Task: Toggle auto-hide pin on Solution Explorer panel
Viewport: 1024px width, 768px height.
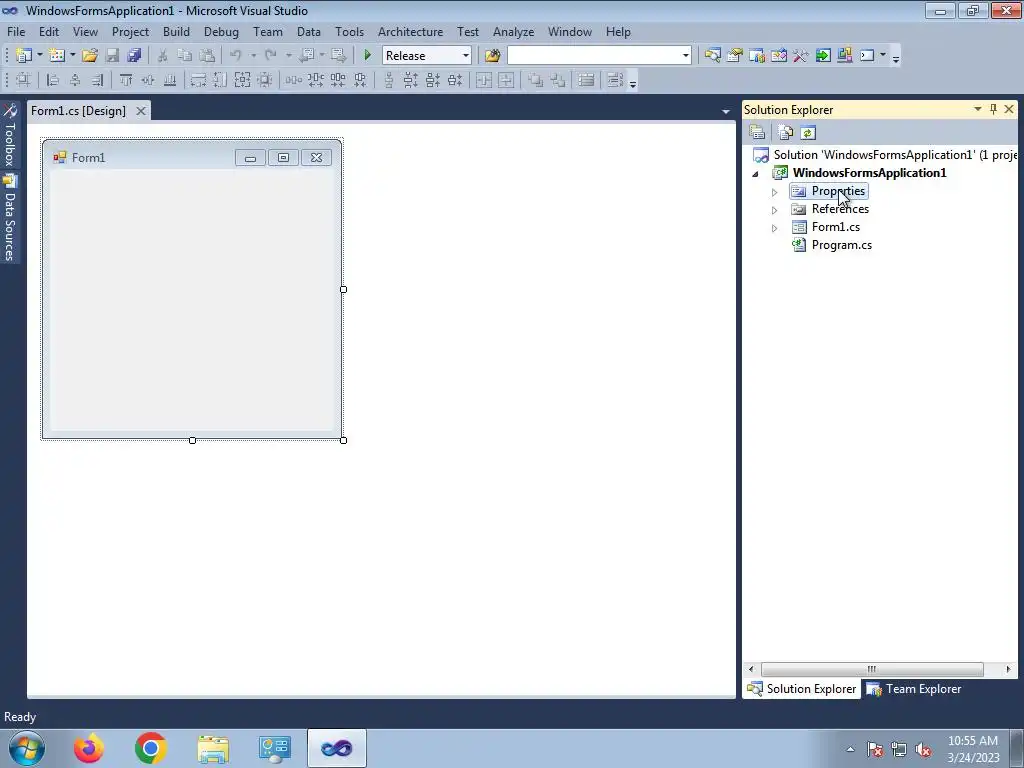Action: (x=993, y=109)
